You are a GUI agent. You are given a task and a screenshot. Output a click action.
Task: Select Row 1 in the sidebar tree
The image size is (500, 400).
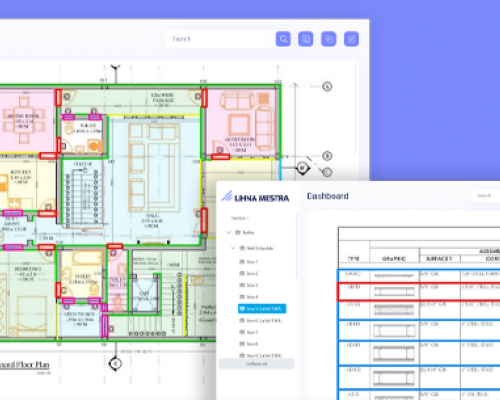[249, 262]
